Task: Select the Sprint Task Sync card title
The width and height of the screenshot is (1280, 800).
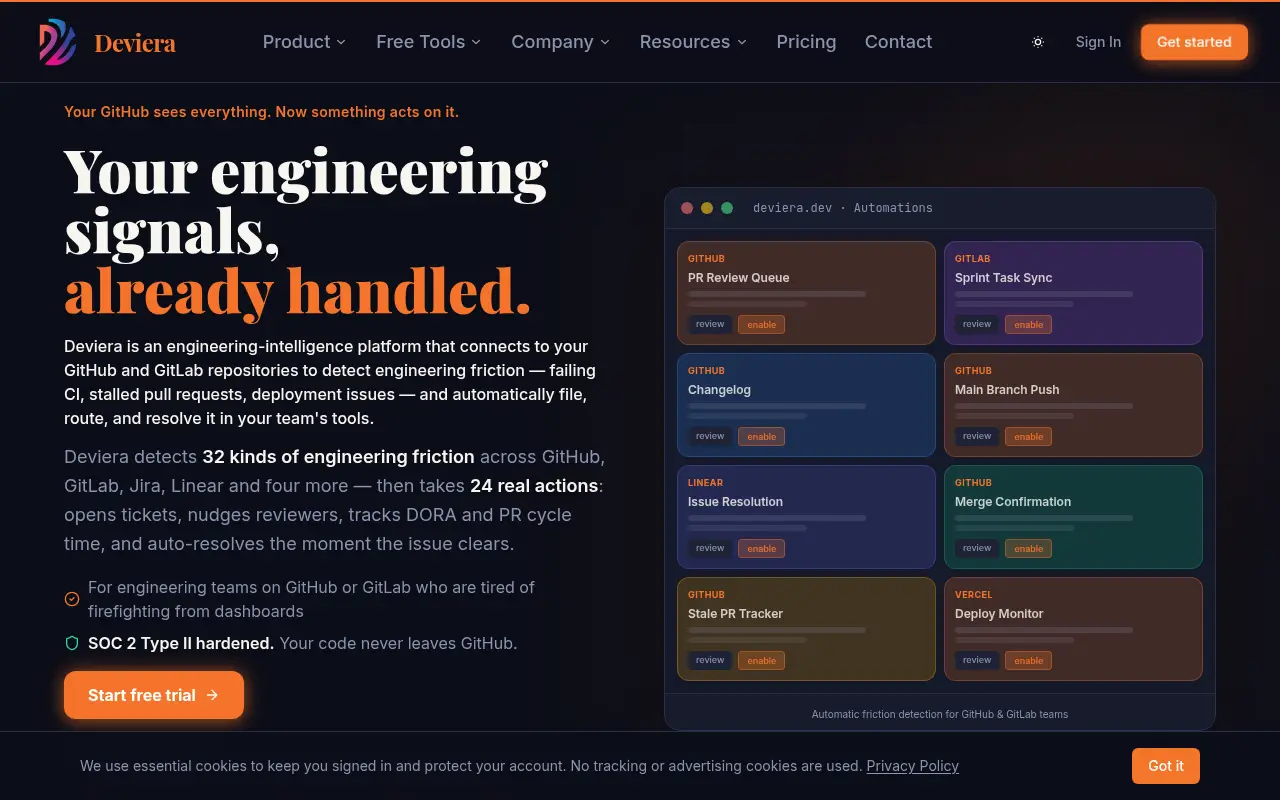Action: (1003, 278)
